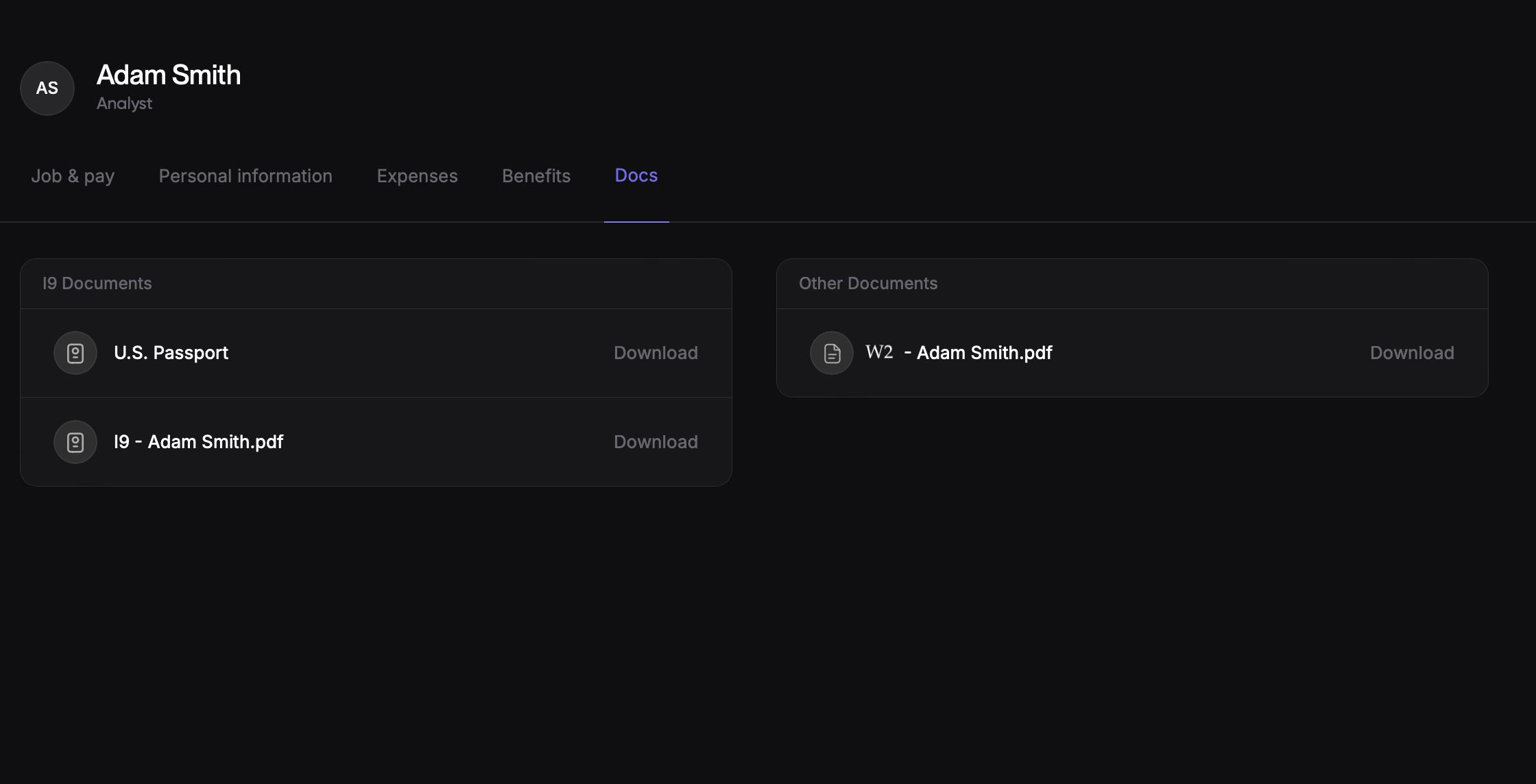Download the I9 - Adam Smith.pdf file

656,442
